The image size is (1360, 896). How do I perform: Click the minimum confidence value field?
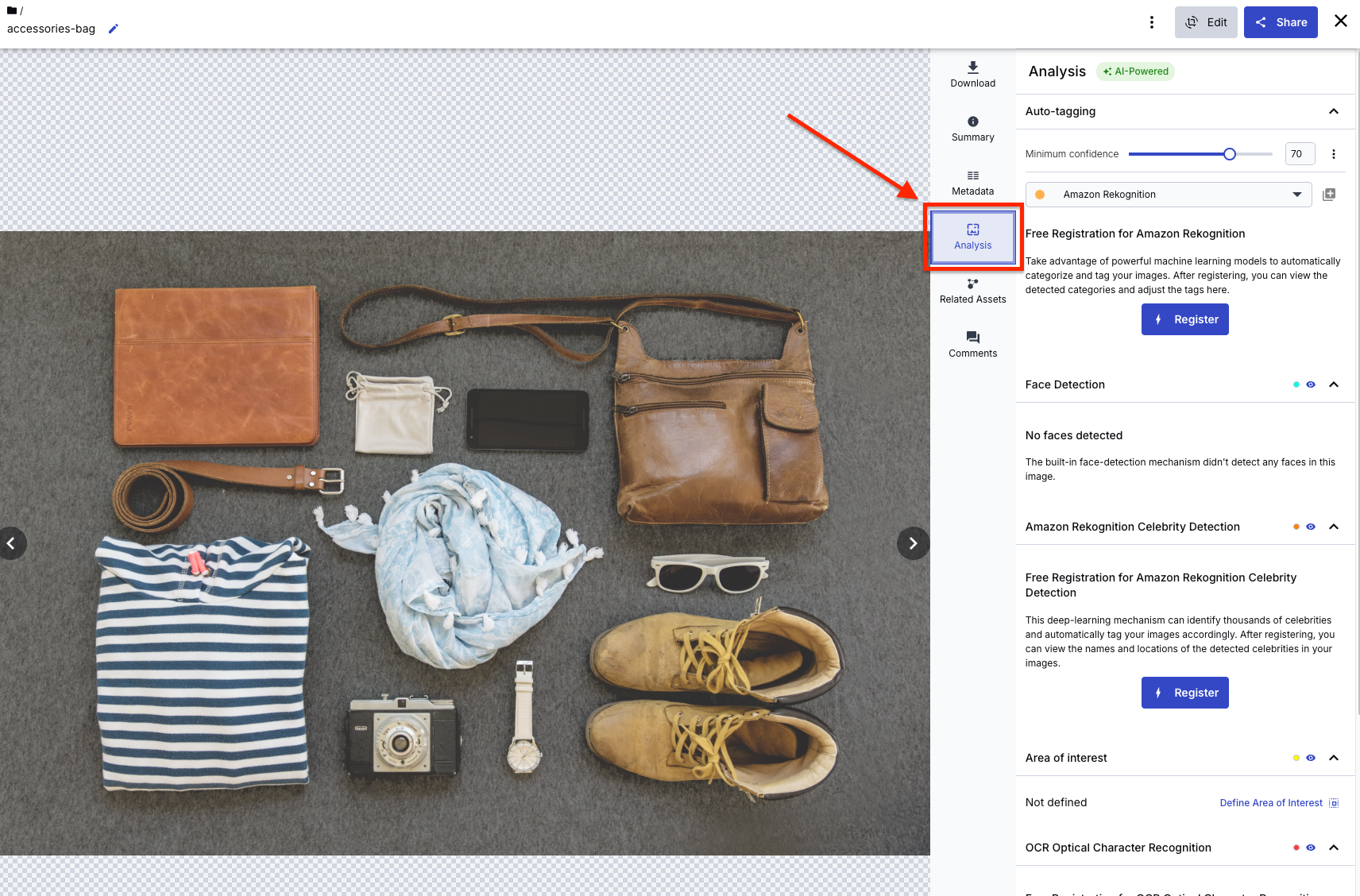(x=1299, y=154)
